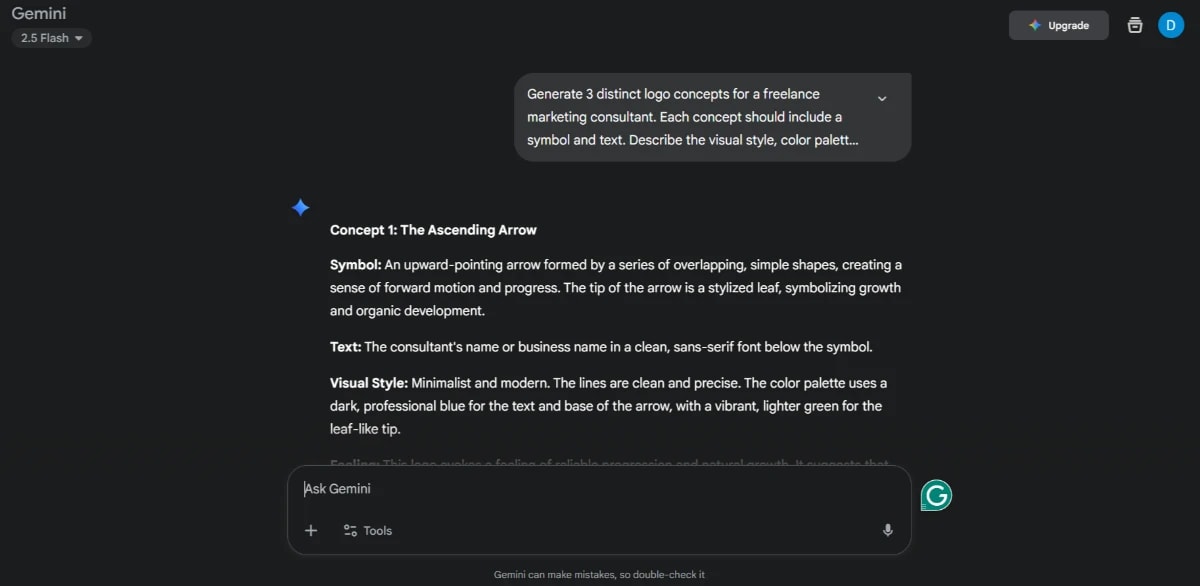Click the Gemini logo text
Image resolution: width=1200 pixels, height=586 pixels.
click(39, 14)
